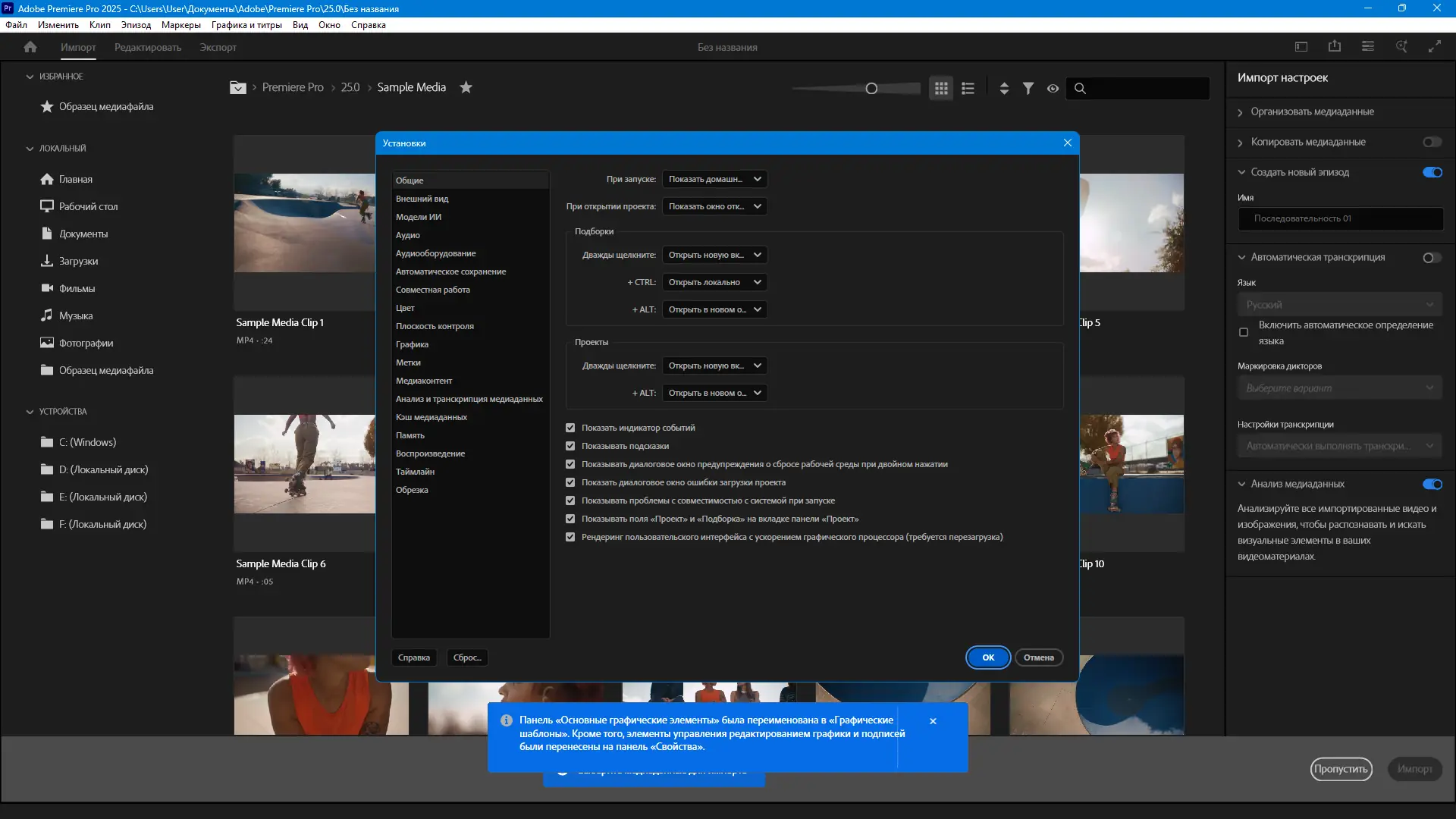
Task: Select Внешний вид preferences category
Action: [470, 199]
